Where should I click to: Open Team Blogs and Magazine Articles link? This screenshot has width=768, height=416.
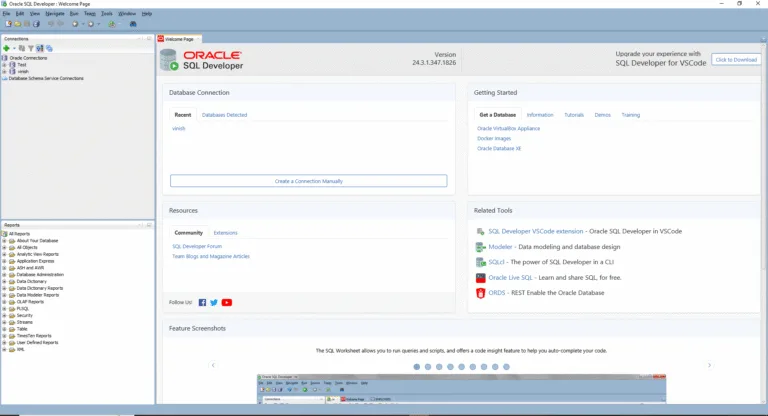tap(211, 256)
